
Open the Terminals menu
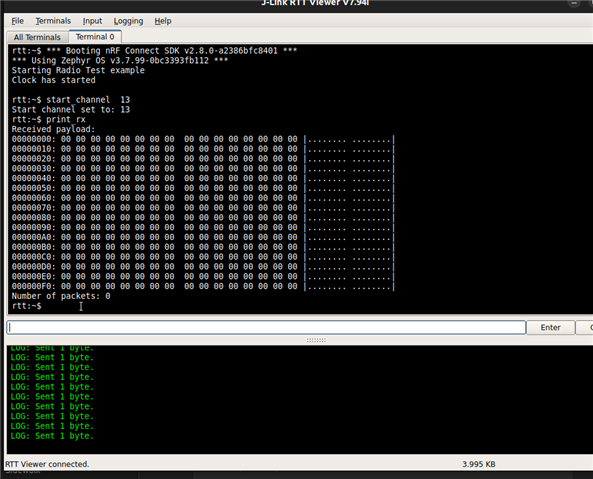click(x=53, y=21)
